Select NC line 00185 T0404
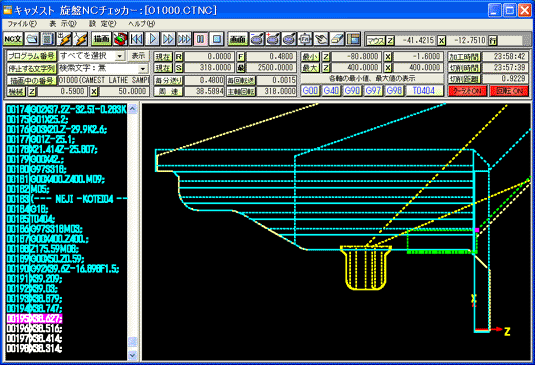Viewport: 535px width, 365px height. pyautogui.click(x=31, y=219)
